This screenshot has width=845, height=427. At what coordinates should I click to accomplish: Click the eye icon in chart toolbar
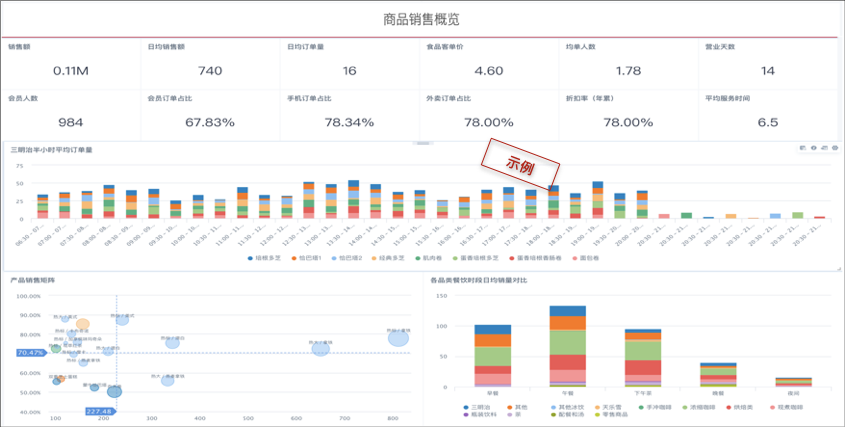(814, 148)
